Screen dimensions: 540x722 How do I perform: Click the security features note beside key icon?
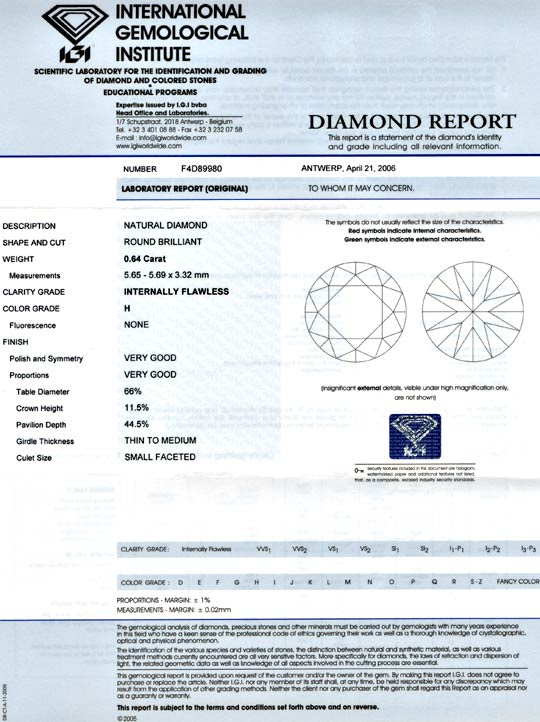pos(415,474)
